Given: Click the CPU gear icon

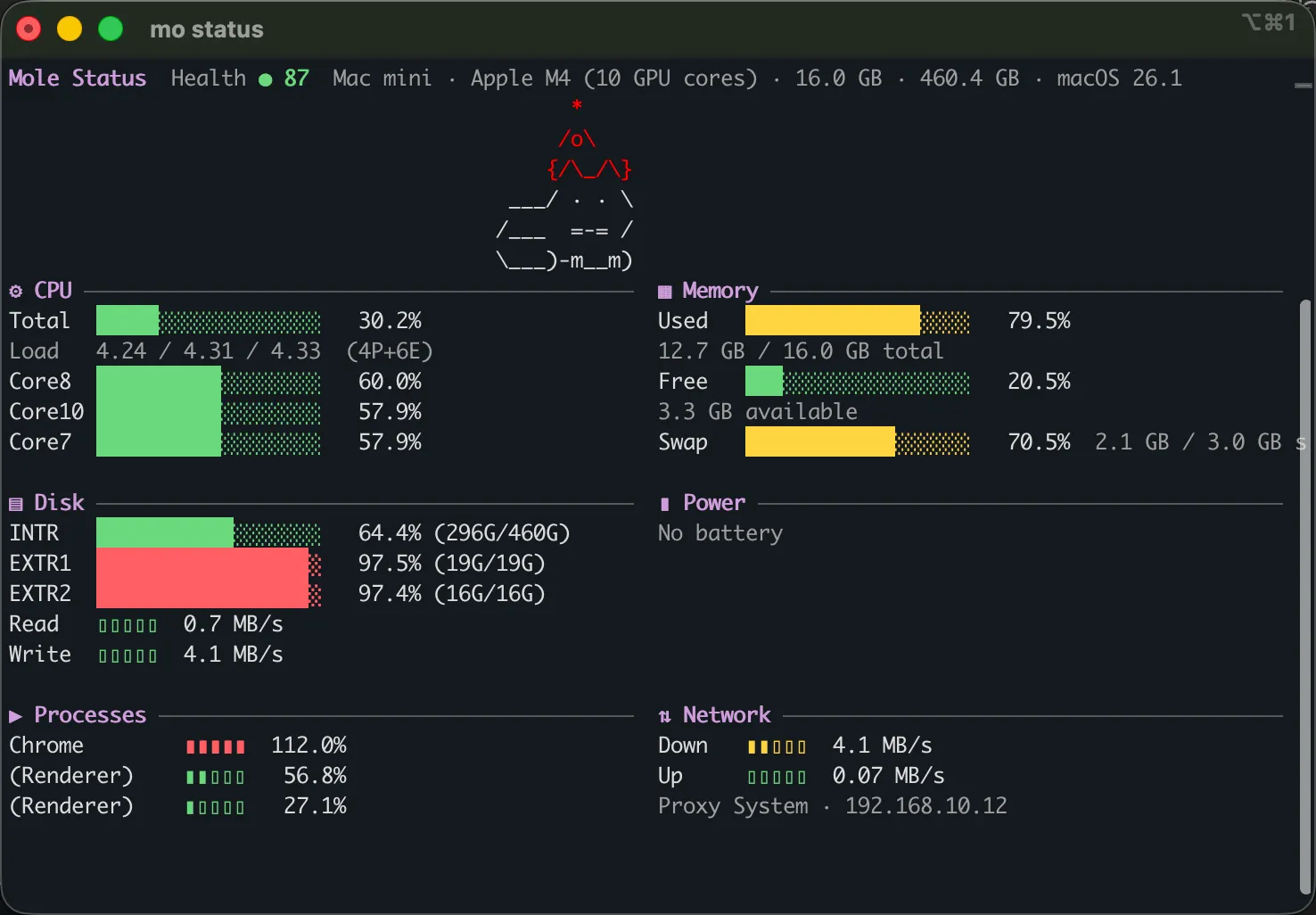Looking at the screenshot, I should pos(16,292).
